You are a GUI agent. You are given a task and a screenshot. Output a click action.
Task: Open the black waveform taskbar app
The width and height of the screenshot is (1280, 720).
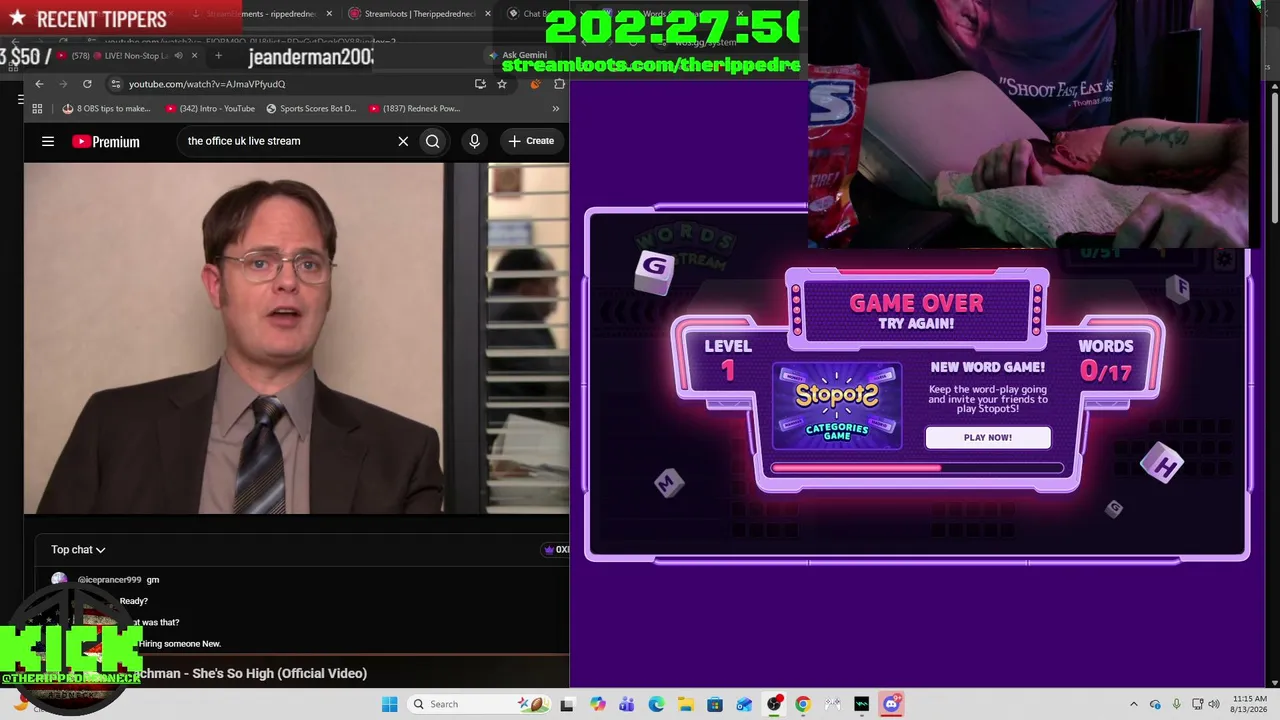point(862,704)
